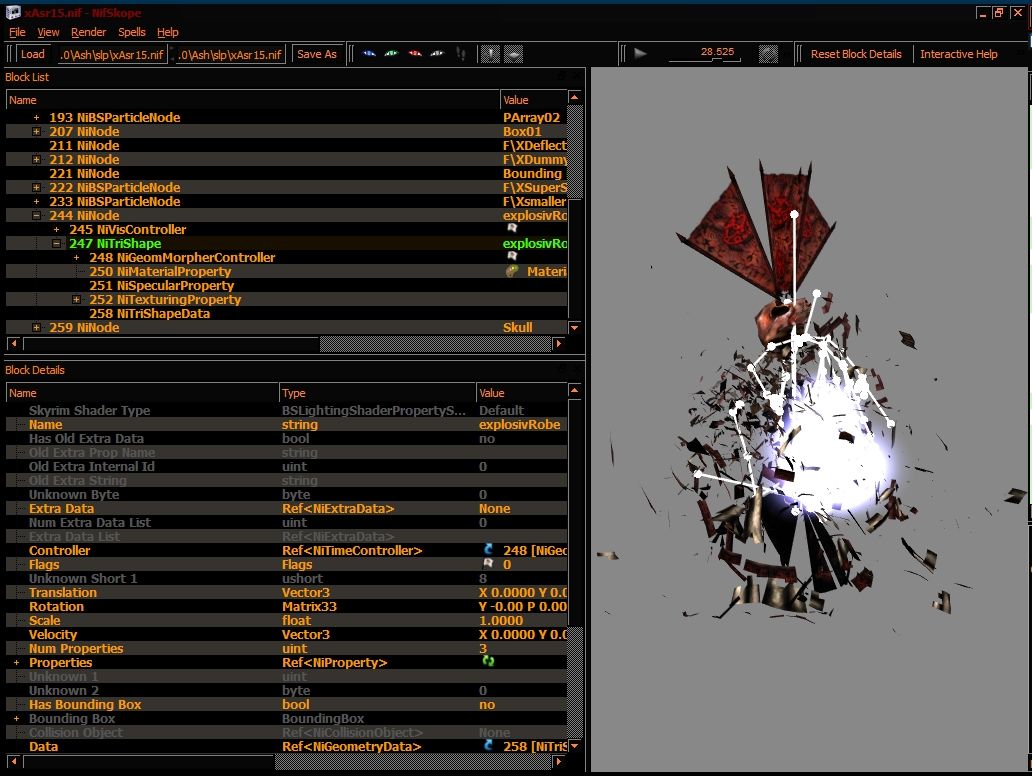Screen dimensions: 1032x776
Task: Expand the 233 NiBSParticleNode block
Action: pyautogui.click(x=37, y=202)
